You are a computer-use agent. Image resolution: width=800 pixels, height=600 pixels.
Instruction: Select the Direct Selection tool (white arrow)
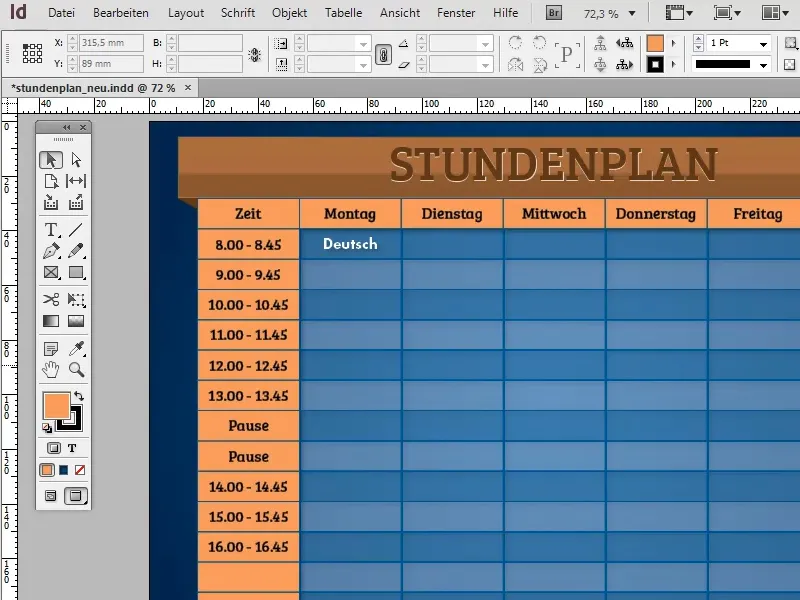[x=76, y=160]
